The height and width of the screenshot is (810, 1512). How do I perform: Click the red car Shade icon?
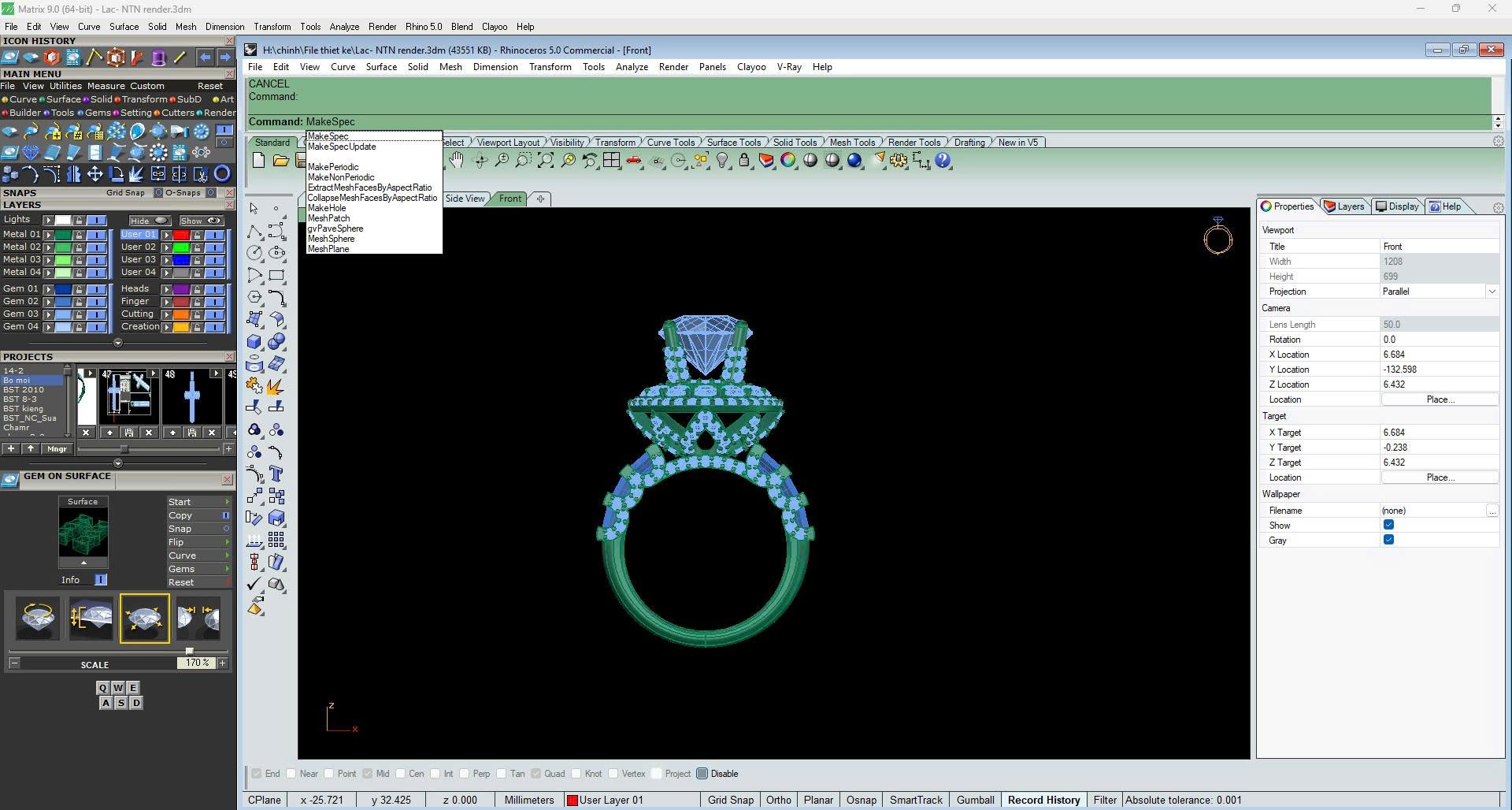[x=634, y=161]
